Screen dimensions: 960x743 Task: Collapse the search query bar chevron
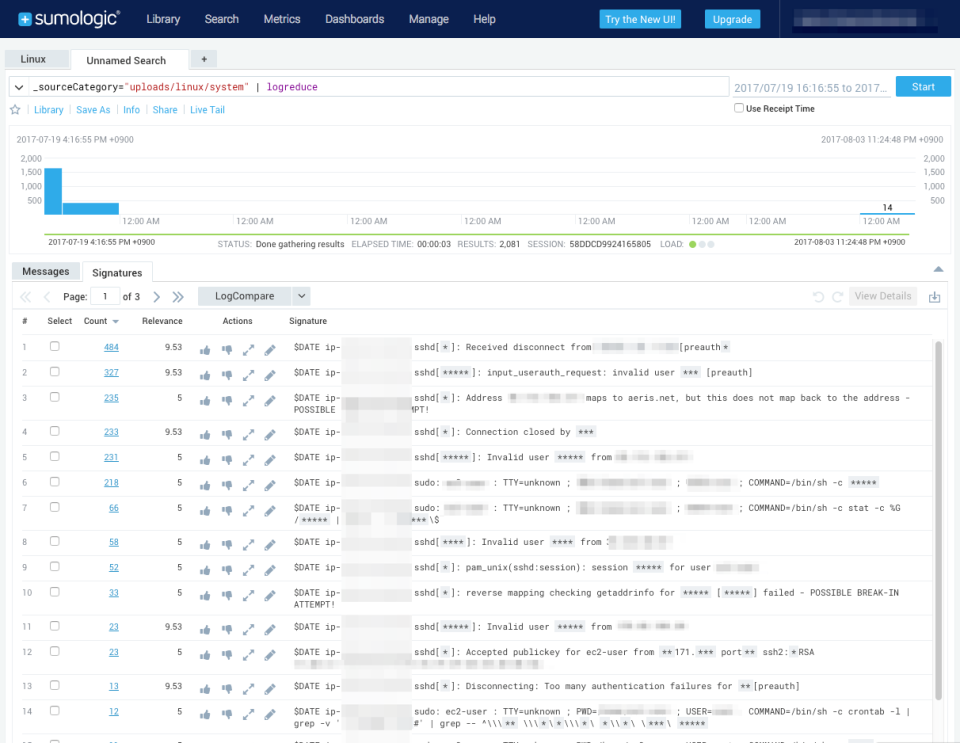tap(18, 87)
